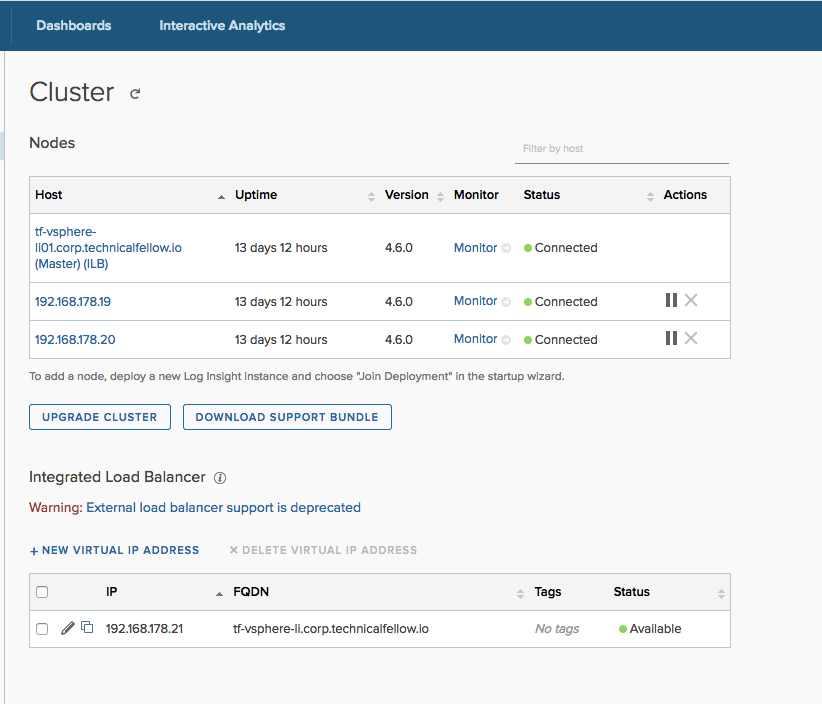The width and height of the screenshot is (822, 704).
Task: Open the 192.168.178.20 node link
Action: (x=75, y=340)
